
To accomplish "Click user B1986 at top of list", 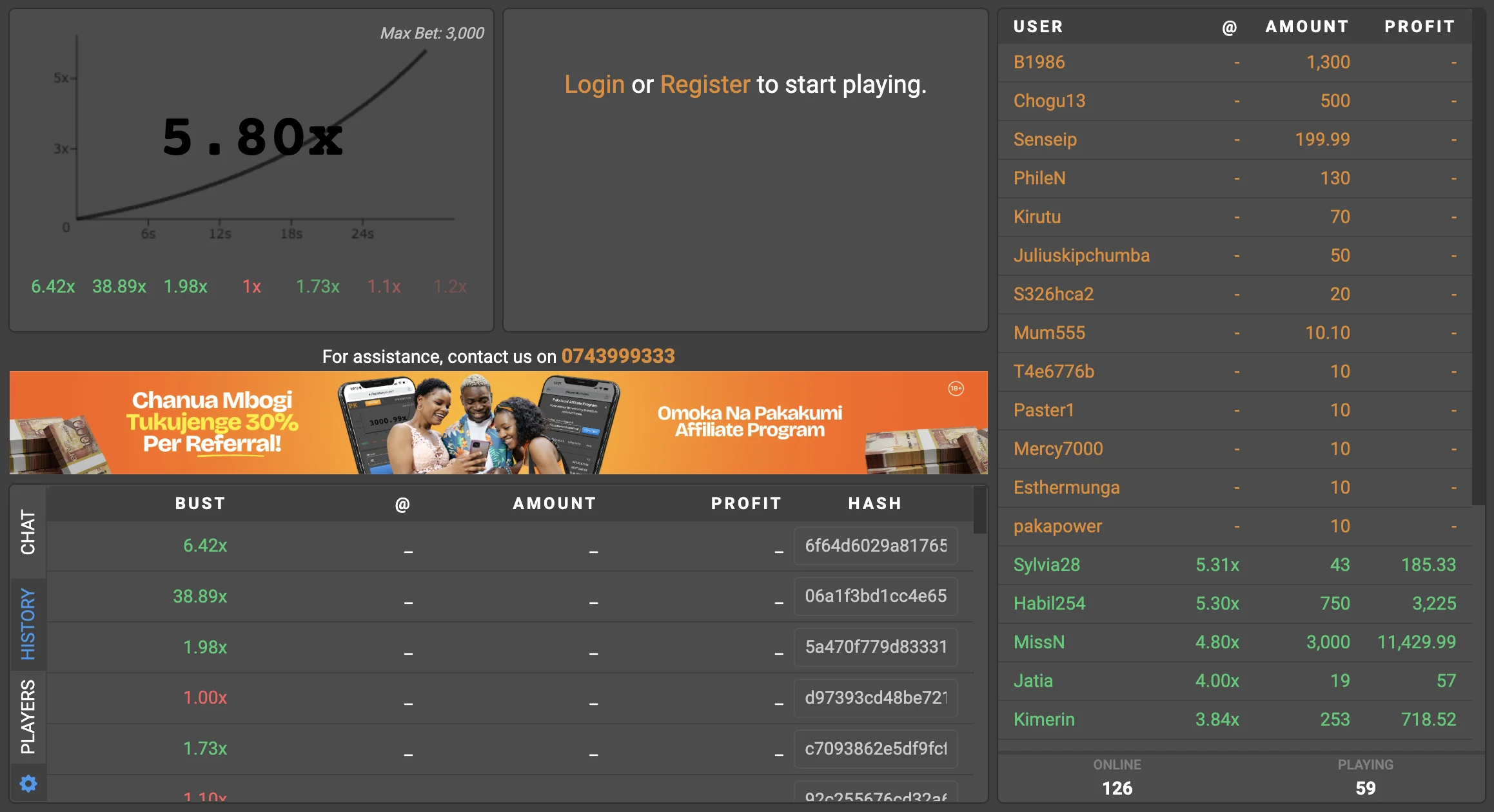I will point(1039,62).
